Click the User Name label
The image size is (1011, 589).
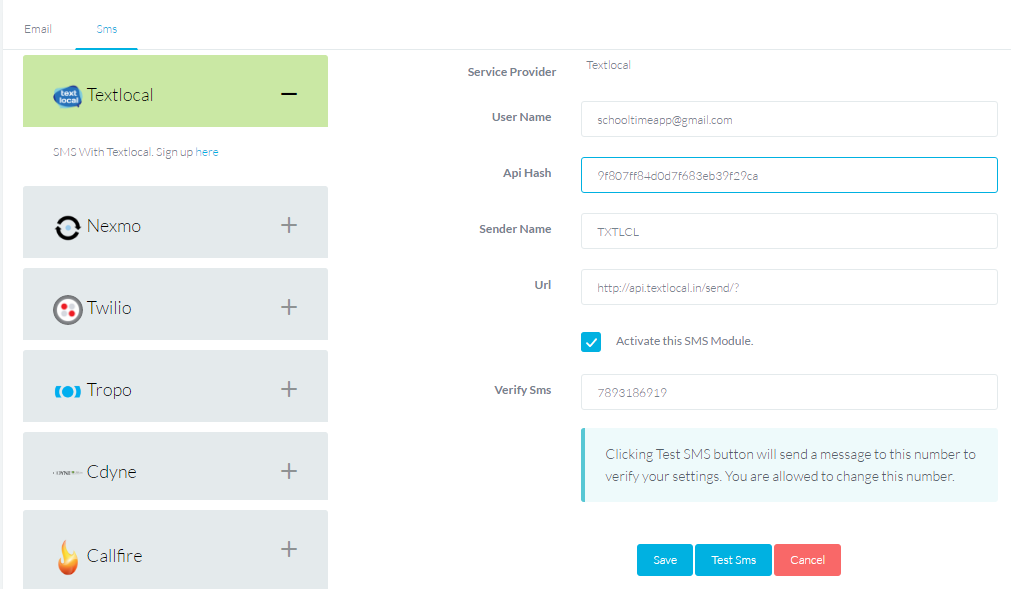click(522, 117)
